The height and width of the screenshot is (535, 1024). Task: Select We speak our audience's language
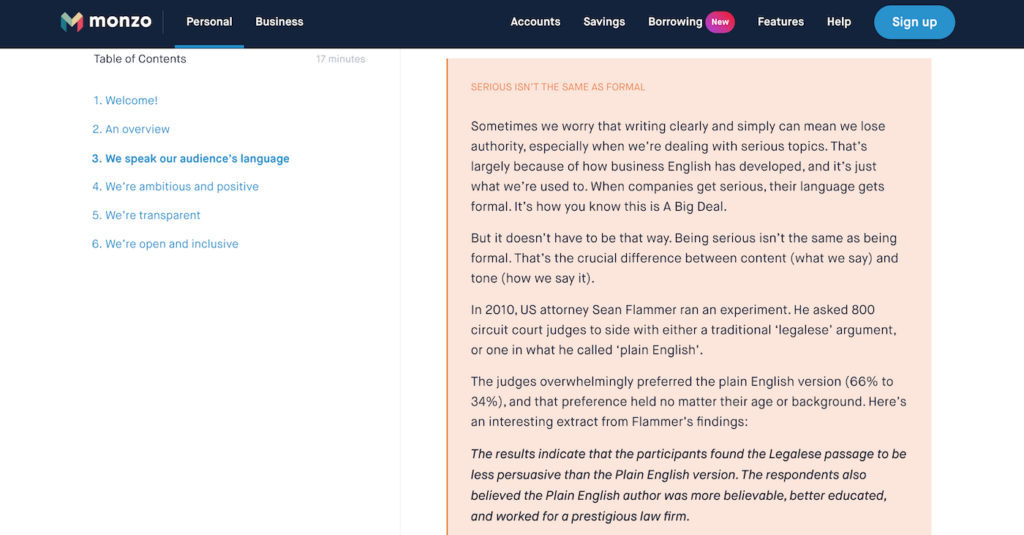pos(190,159)
